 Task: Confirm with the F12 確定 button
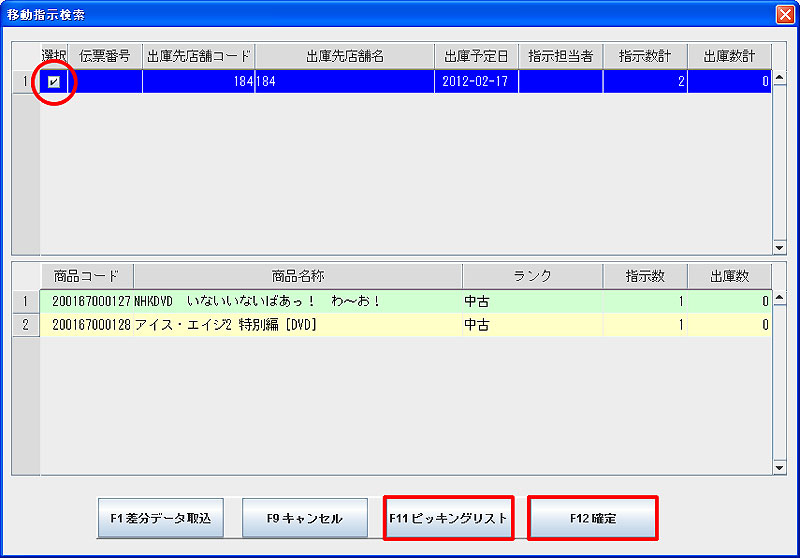coord(592,519)
